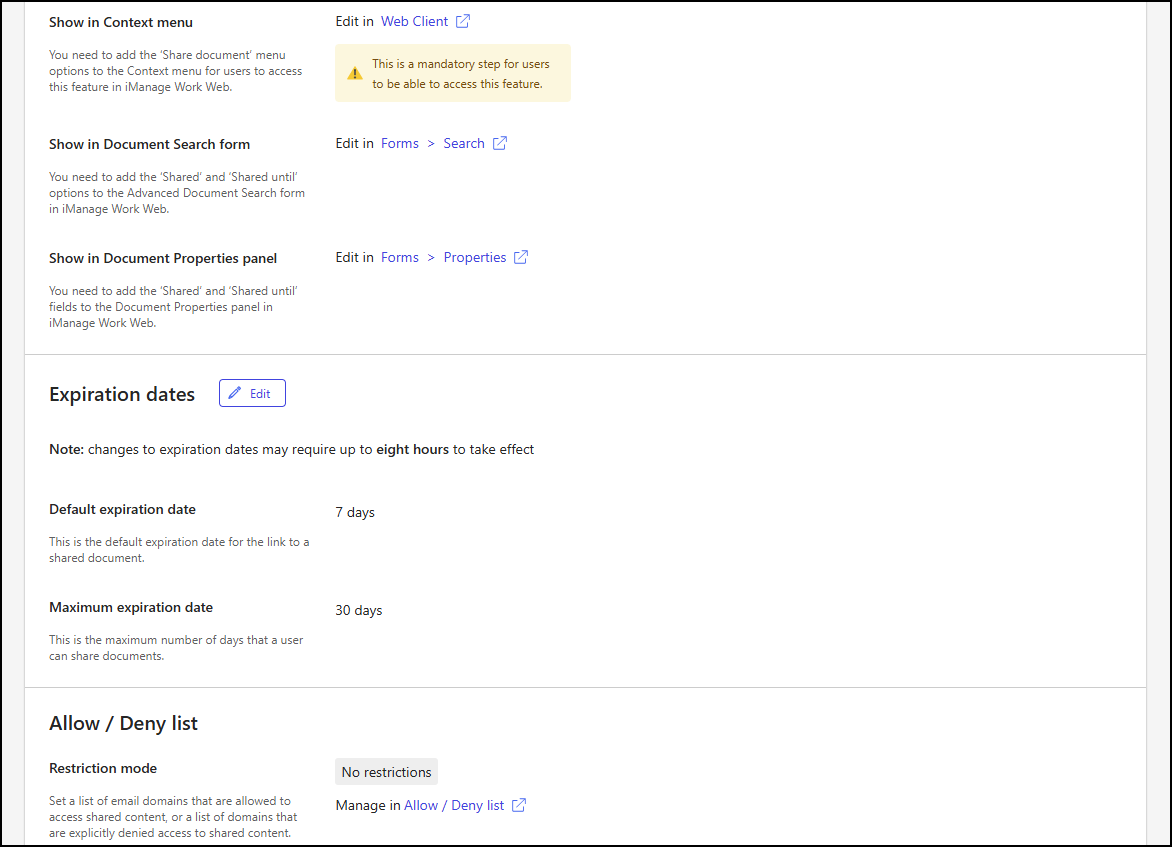Viewport: 1172px width, 847px height.
Task: Click the No restrictions status badge
Action: pos(386,771)
